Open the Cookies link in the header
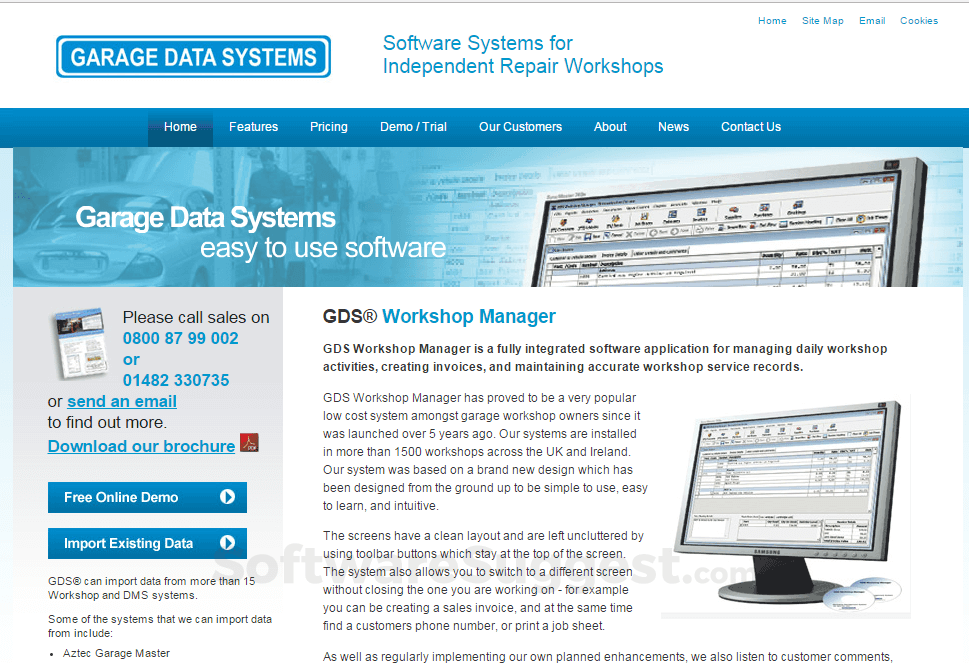The width and height of the screenshot is (969, 663). pos(918,20)
